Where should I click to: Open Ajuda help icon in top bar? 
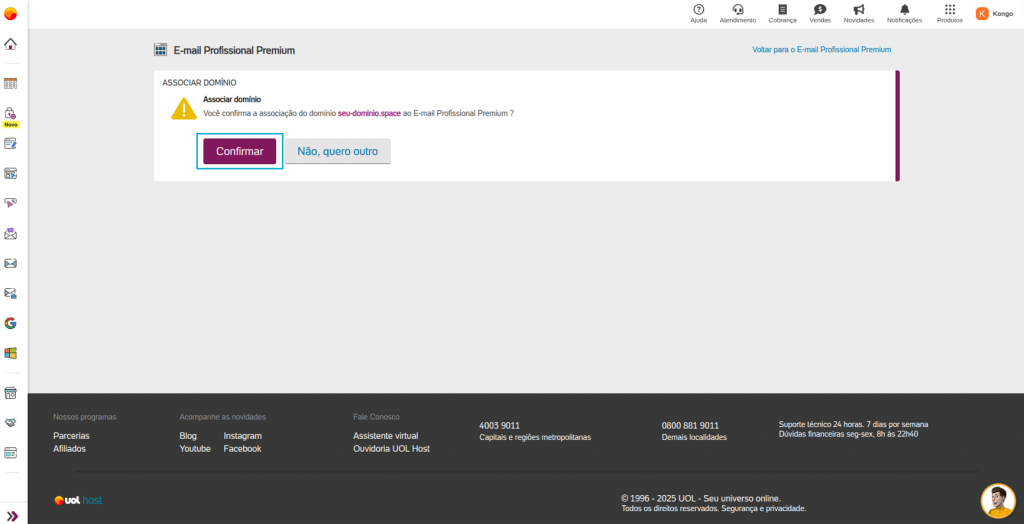click(x=699, y=13)
